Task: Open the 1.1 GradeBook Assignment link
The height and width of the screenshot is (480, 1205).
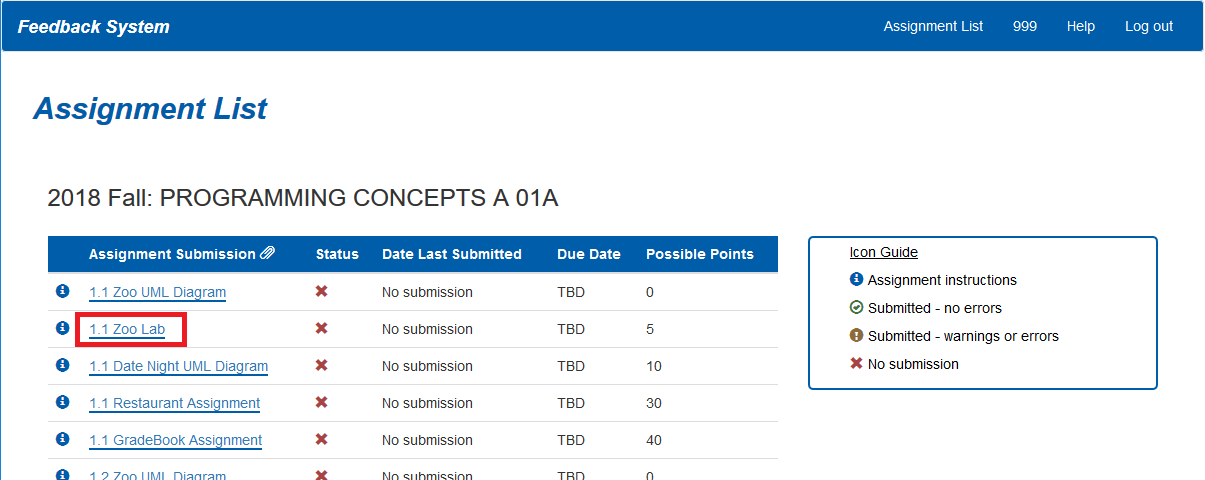Action: pos(175,440)
